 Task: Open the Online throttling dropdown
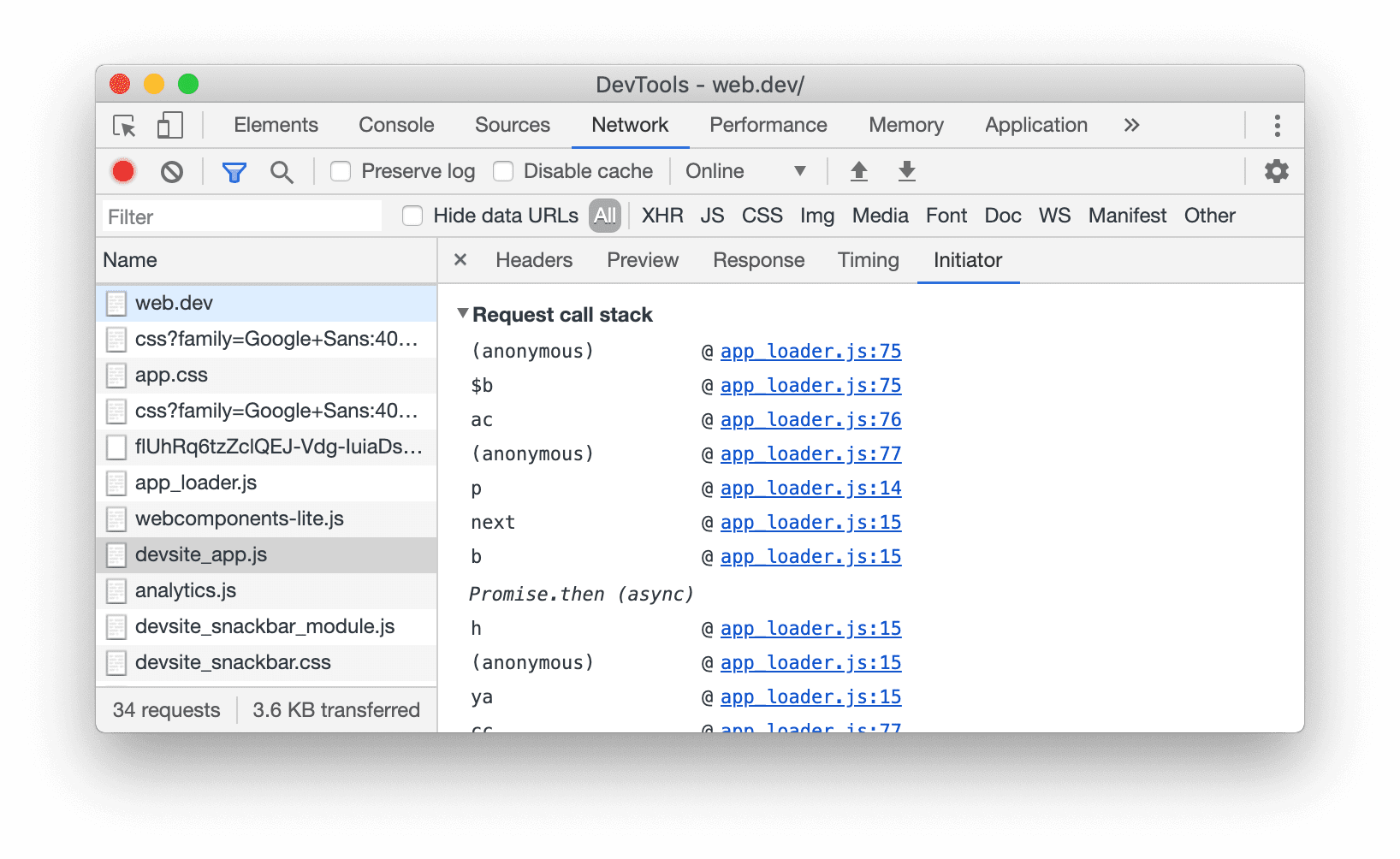(745, 170)
